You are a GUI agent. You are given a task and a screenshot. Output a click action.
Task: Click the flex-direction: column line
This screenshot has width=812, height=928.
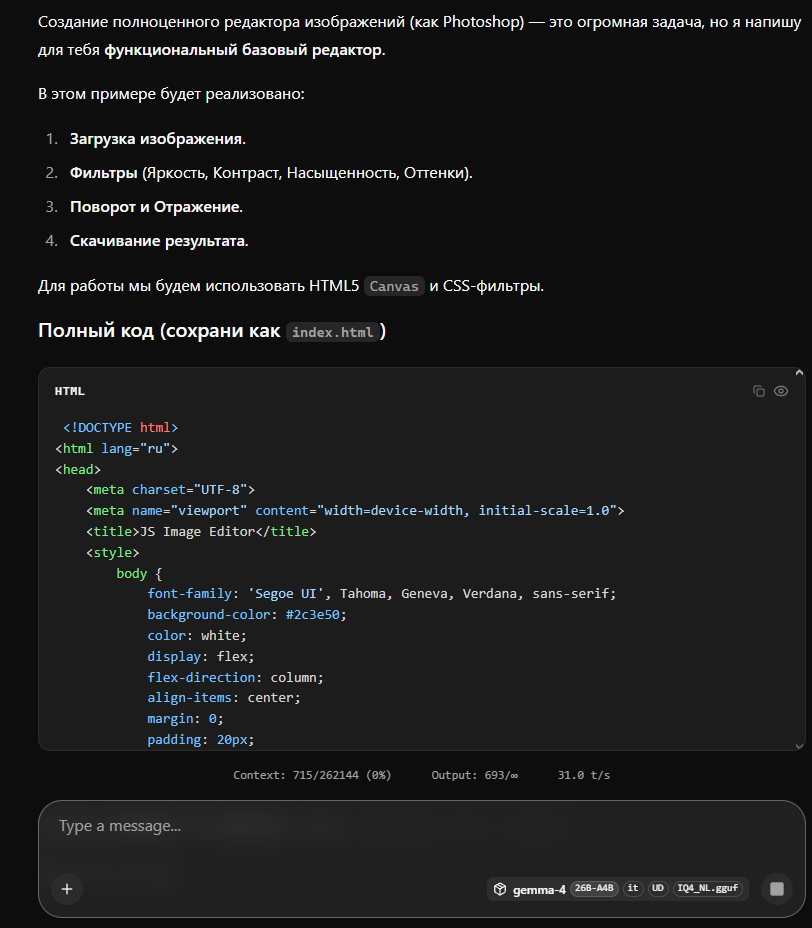point(236,677)
